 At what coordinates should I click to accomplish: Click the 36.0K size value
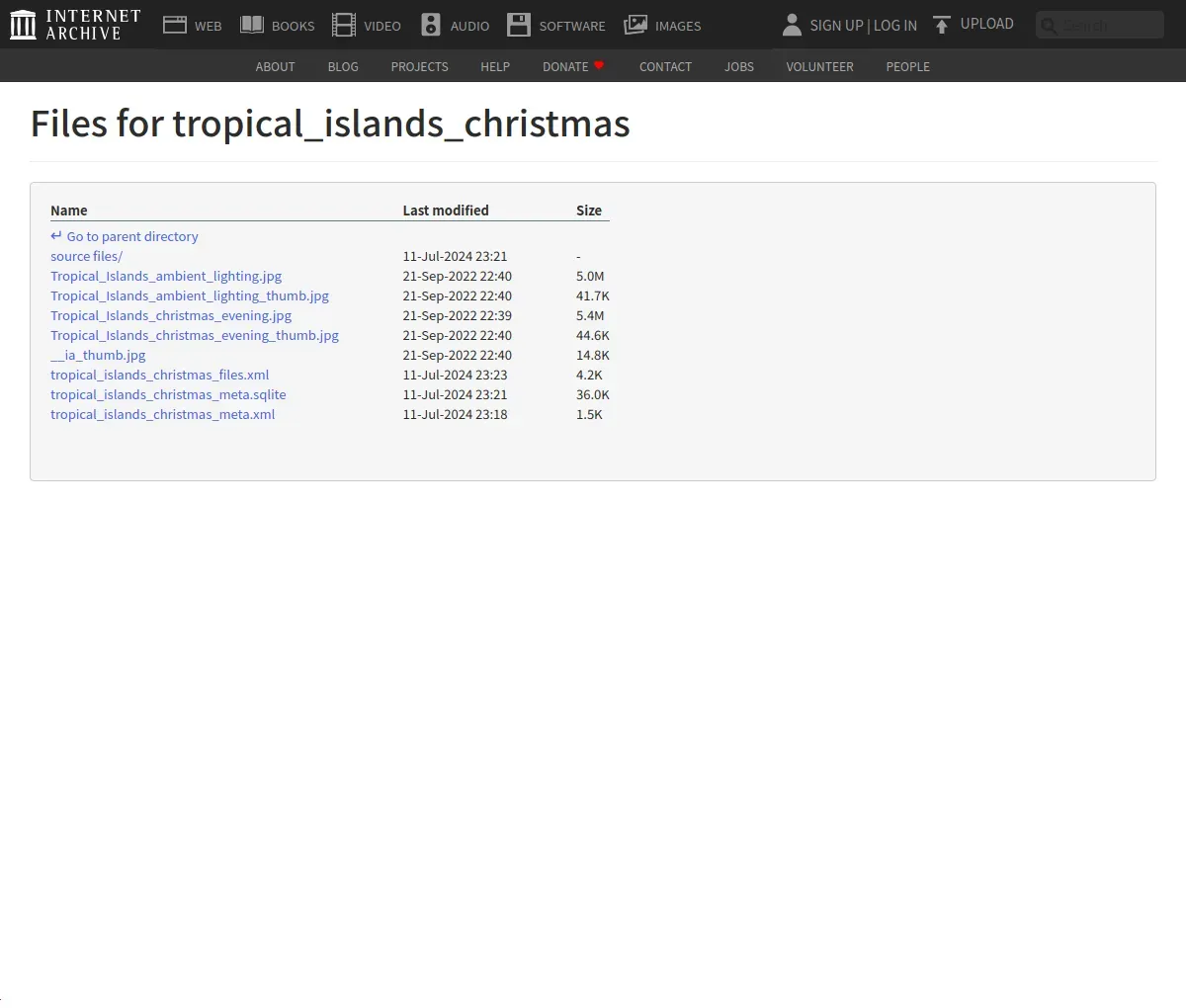click(593, 394)
